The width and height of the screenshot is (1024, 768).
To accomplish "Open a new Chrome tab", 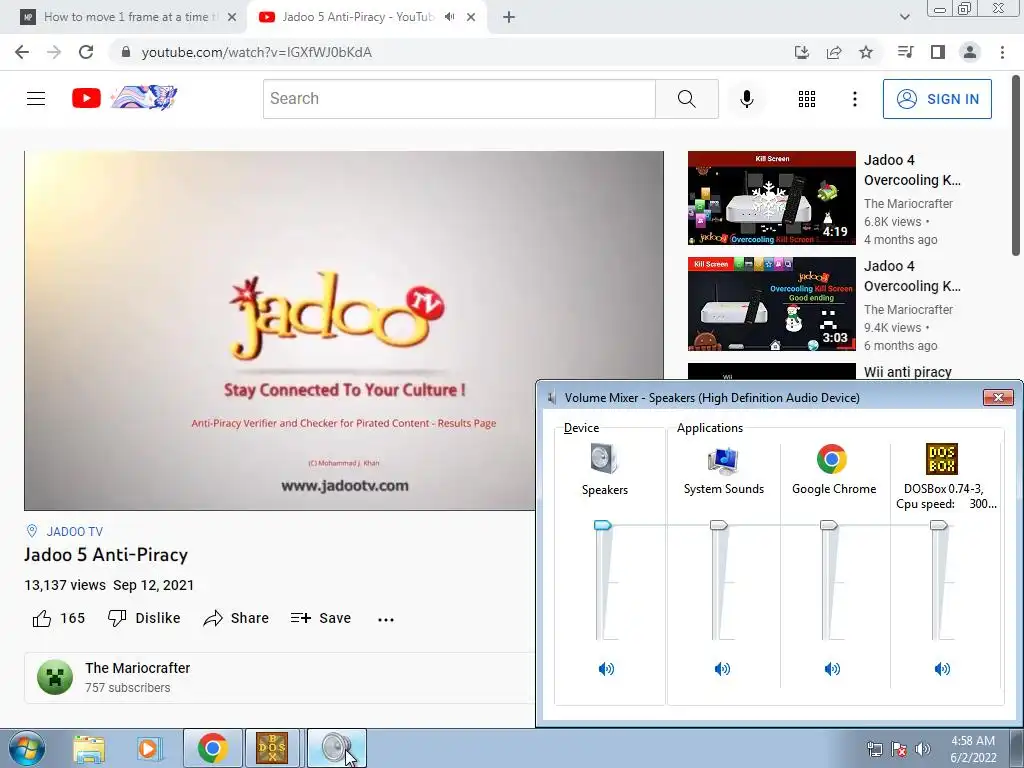I will pyautogui.click(x=509, y=17).
